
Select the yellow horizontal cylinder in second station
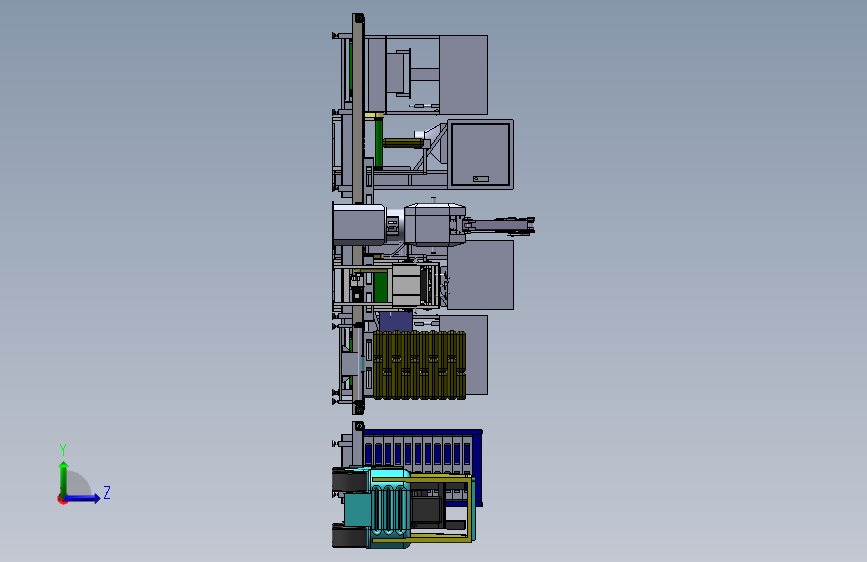coord(403,143)
